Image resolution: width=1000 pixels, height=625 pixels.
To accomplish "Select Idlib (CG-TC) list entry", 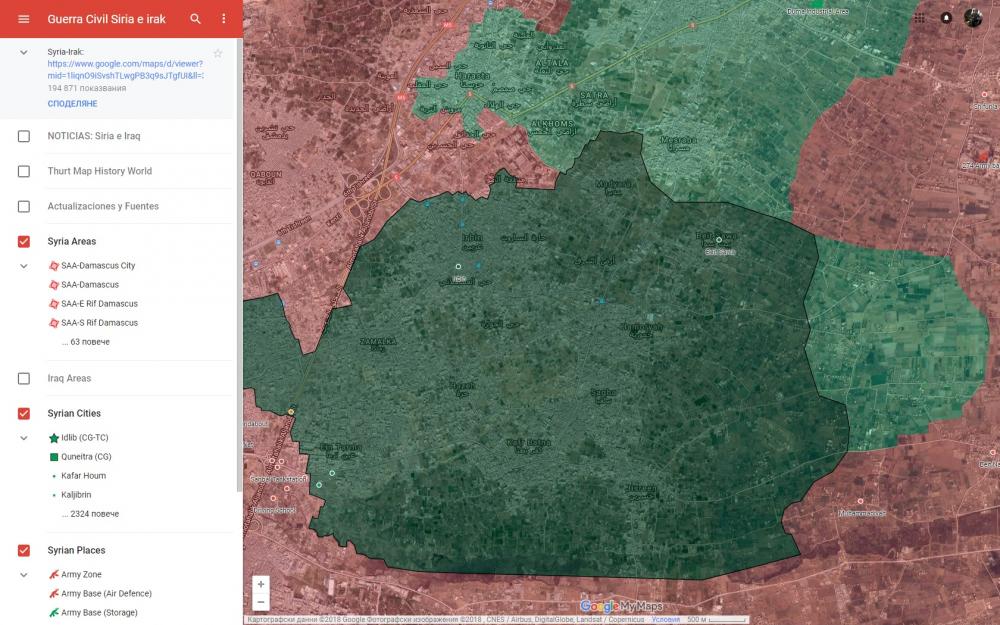I will 85,438.
